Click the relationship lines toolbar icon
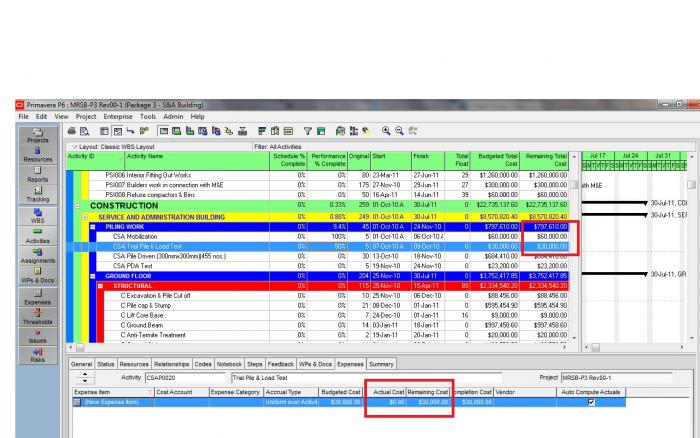Viewport: 700px width, 438px height. pos(130,131)
